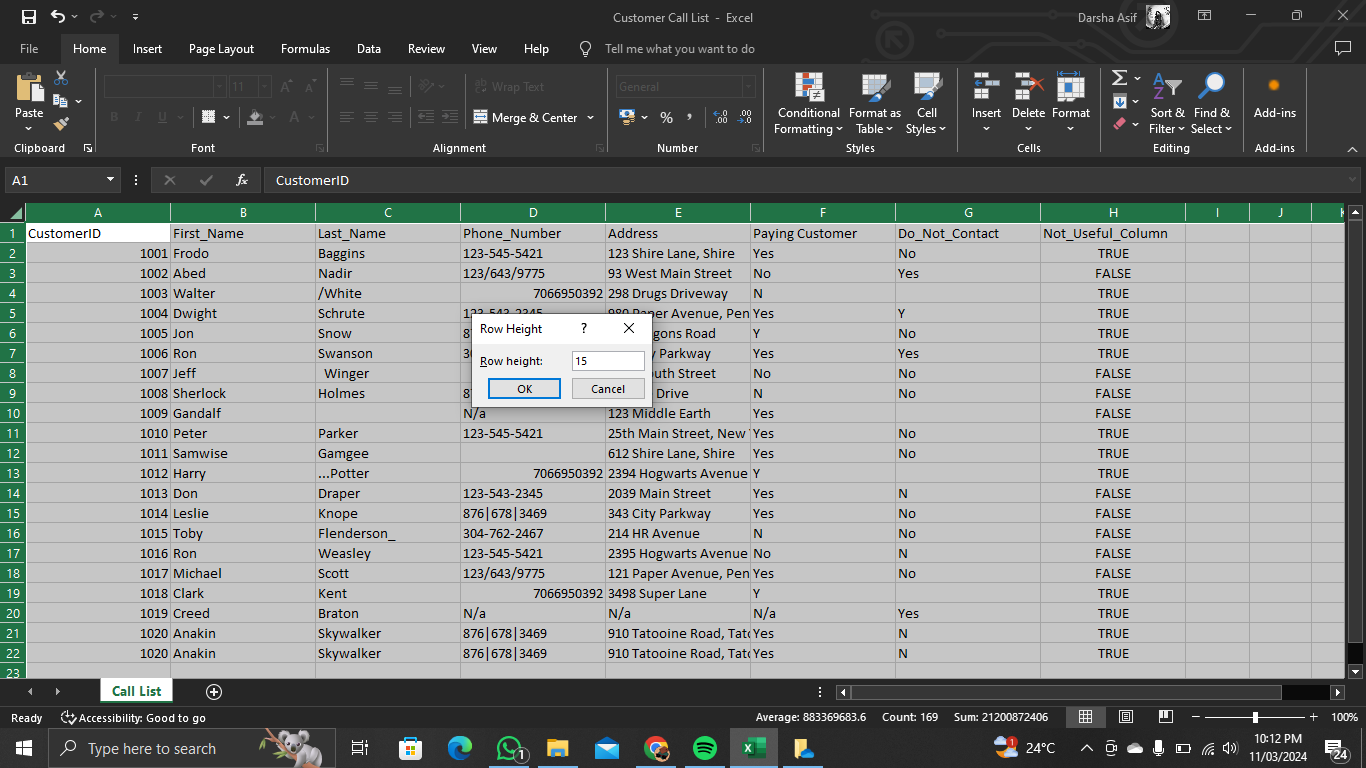Expand the Name Box dropdown

pyautogui.click(x=111, y=180)
